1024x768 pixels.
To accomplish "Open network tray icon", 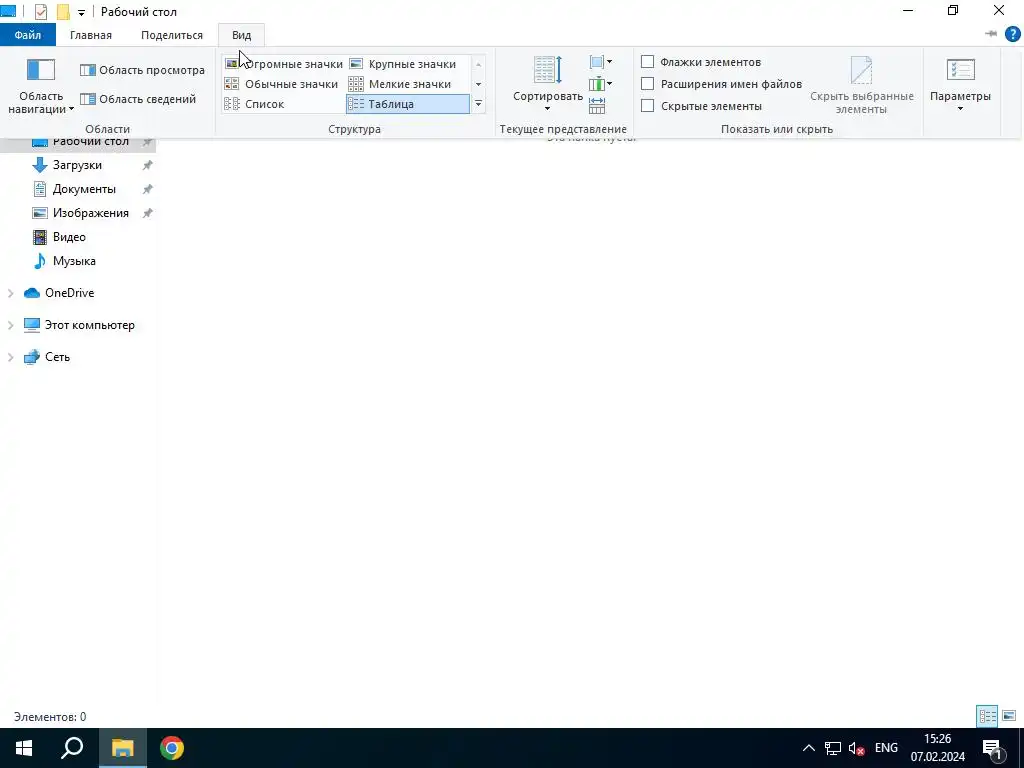I will [833, 748].
